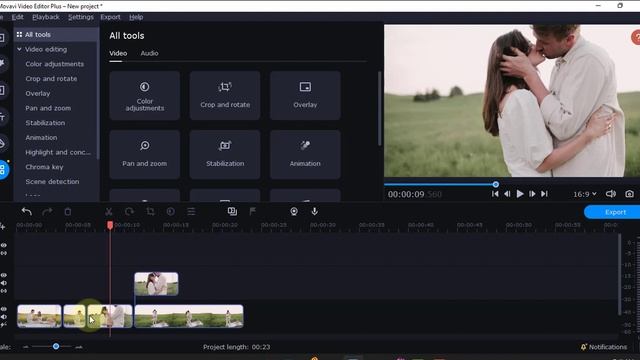Viewport: 640px width, 360px height.
Task: Select Scene detection in the sidebar list
Action: point(52,182)
